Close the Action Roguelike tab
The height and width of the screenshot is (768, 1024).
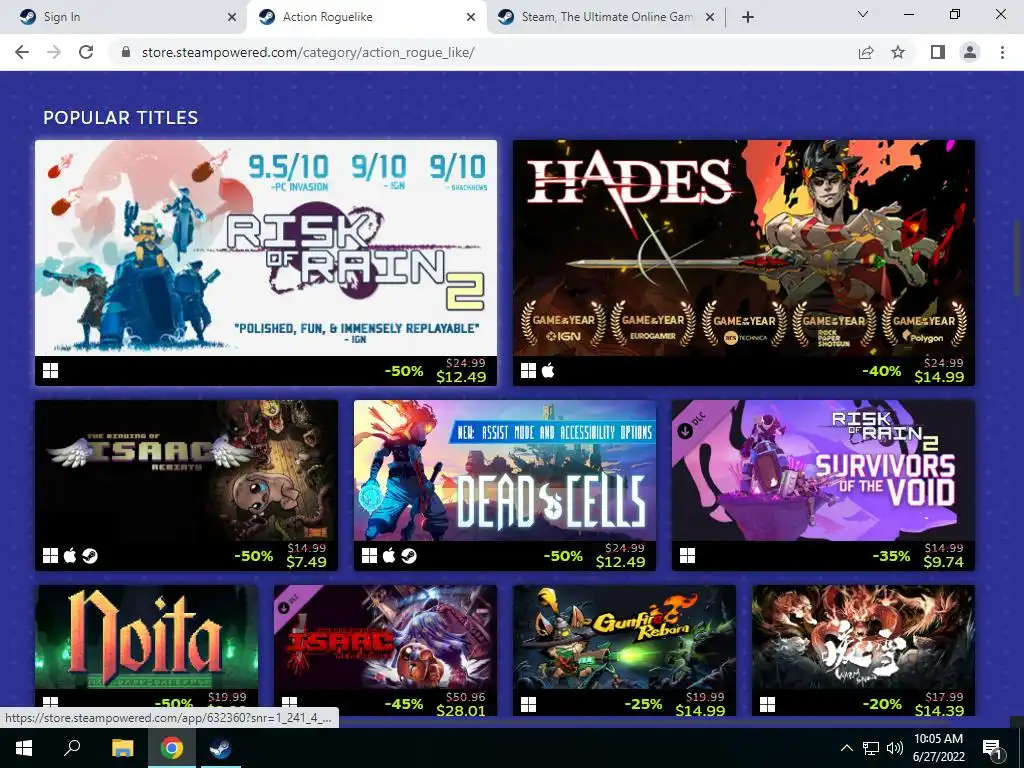471,17
